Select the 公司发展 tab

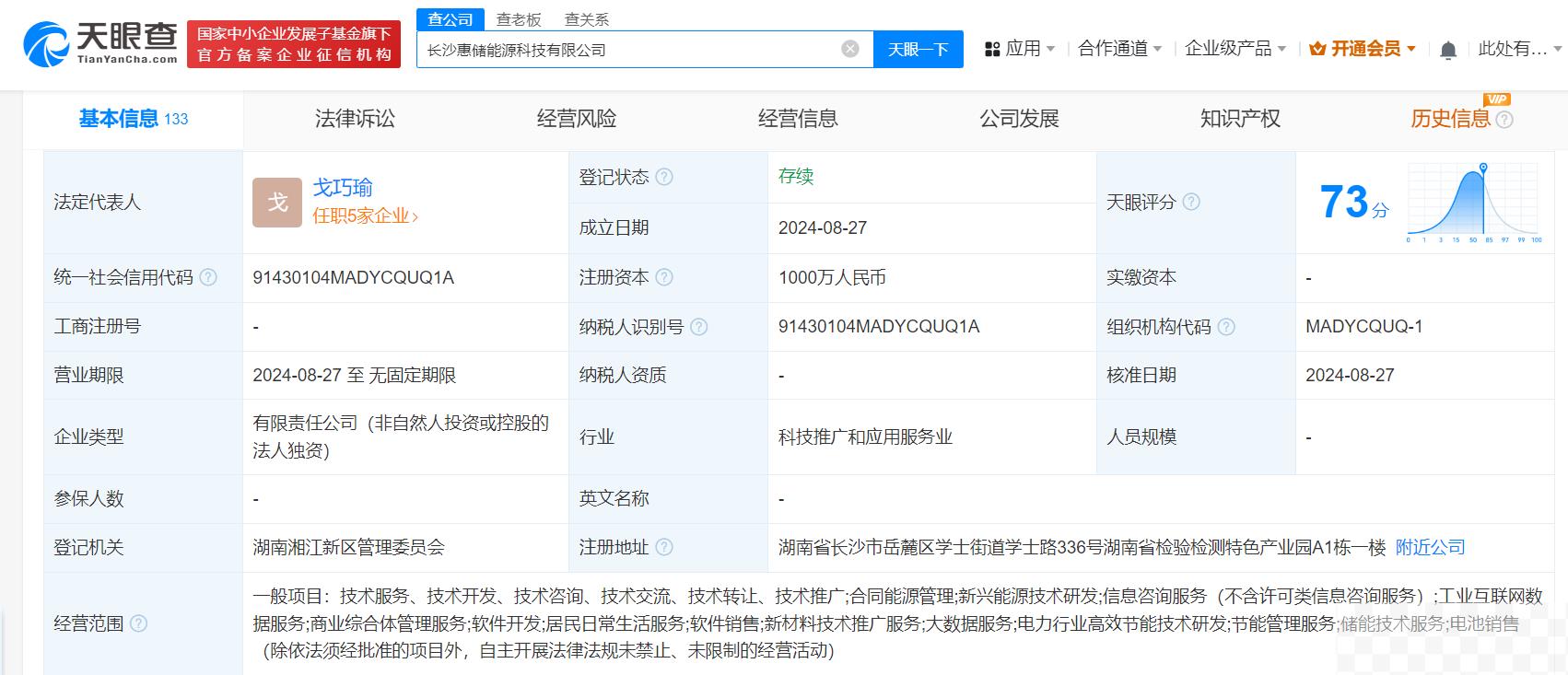coord(1019,119)
